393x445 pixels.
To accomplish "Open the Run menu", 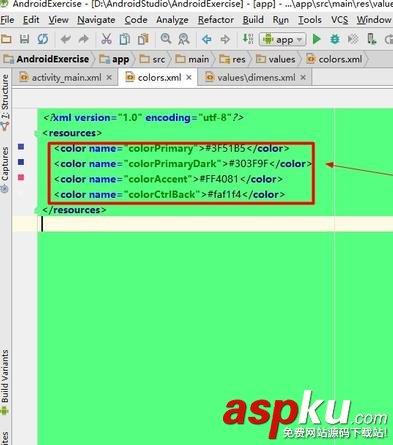I will click(281, 20).
